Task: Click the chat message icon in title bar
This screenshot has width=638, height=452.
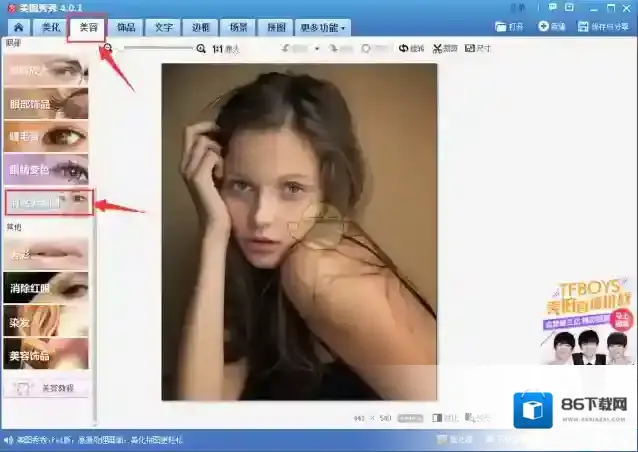Action: [x=553, y=7]
